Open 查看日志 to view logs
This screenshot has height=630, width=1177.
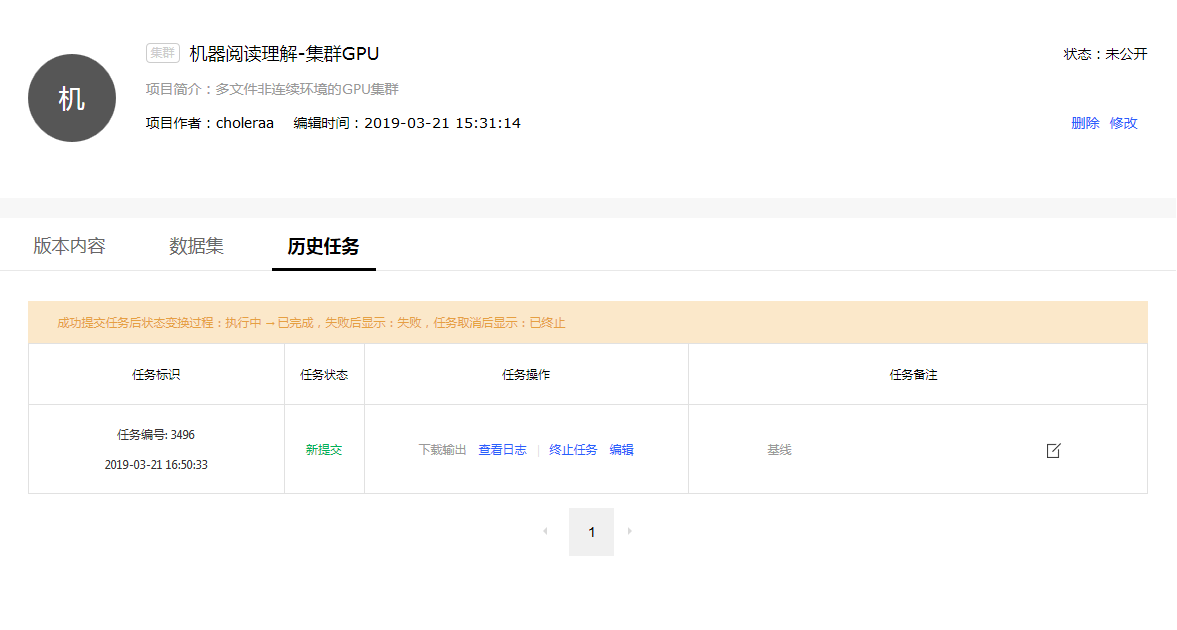tap(502, 450)
